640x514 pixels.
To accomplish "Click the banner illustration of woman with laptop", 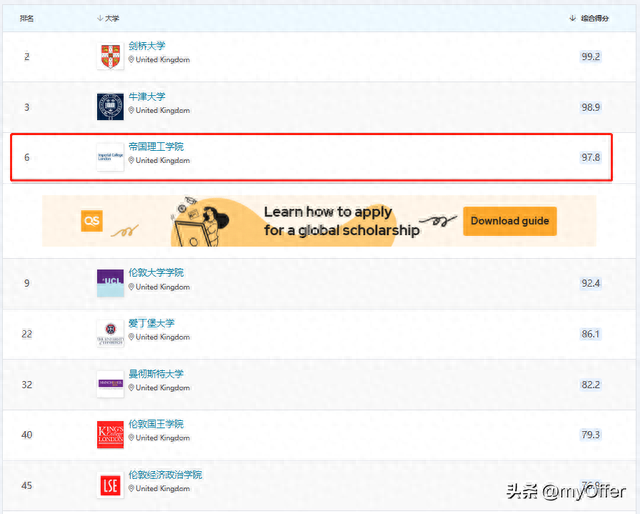I will click(x=200, y=221).
